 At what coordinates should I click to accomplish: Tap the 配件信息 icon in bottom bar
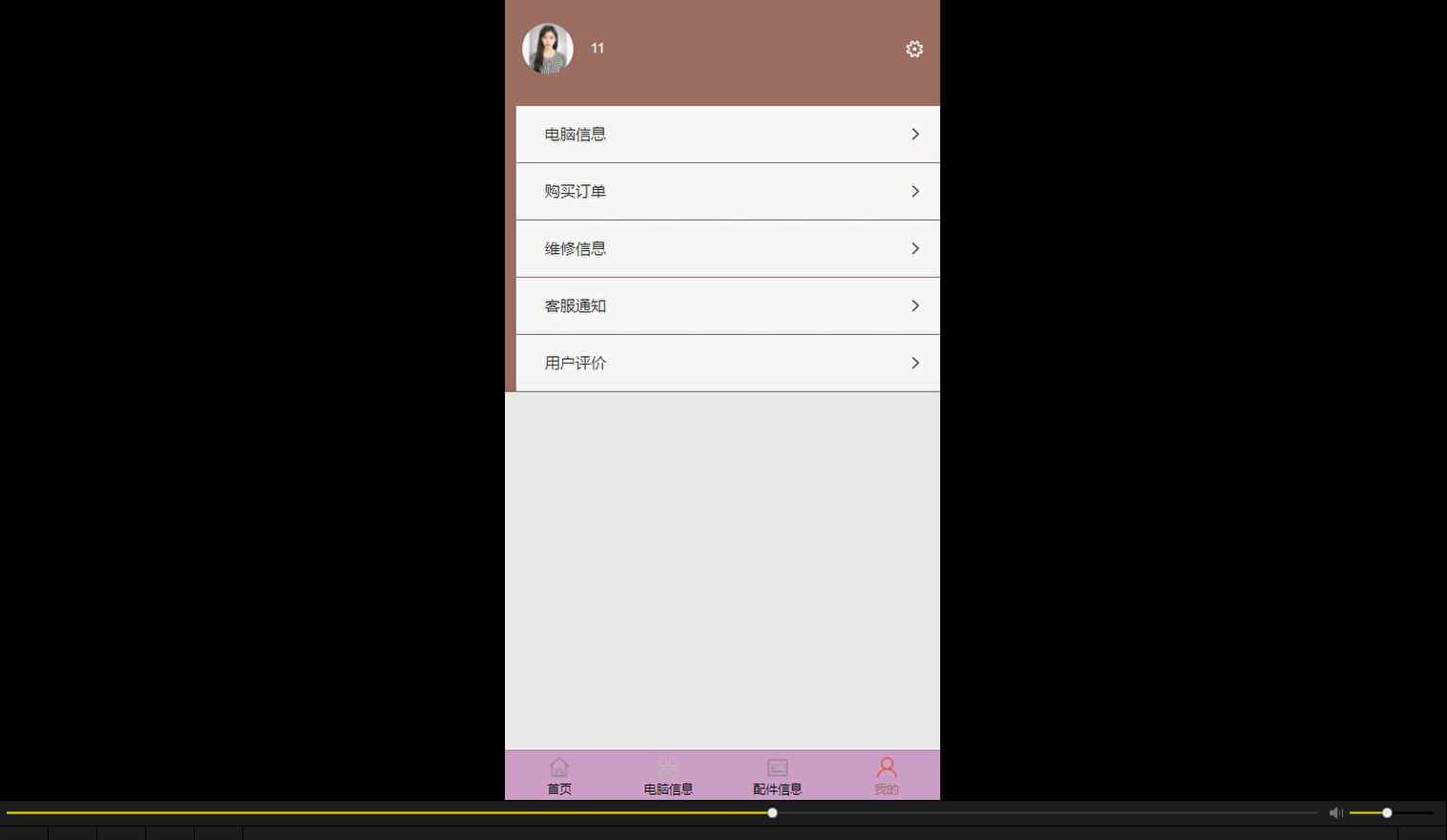point(778,766)
